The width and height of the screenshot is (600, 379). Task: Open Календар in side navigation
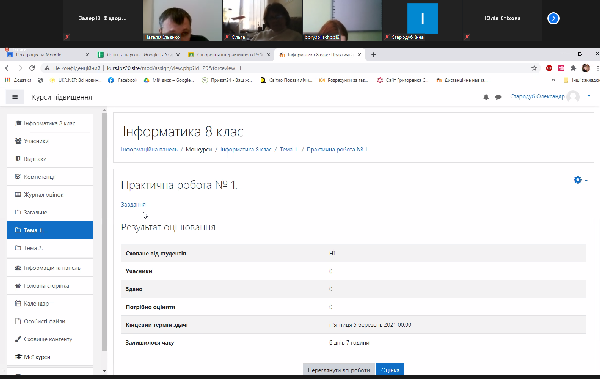[50, 304]
